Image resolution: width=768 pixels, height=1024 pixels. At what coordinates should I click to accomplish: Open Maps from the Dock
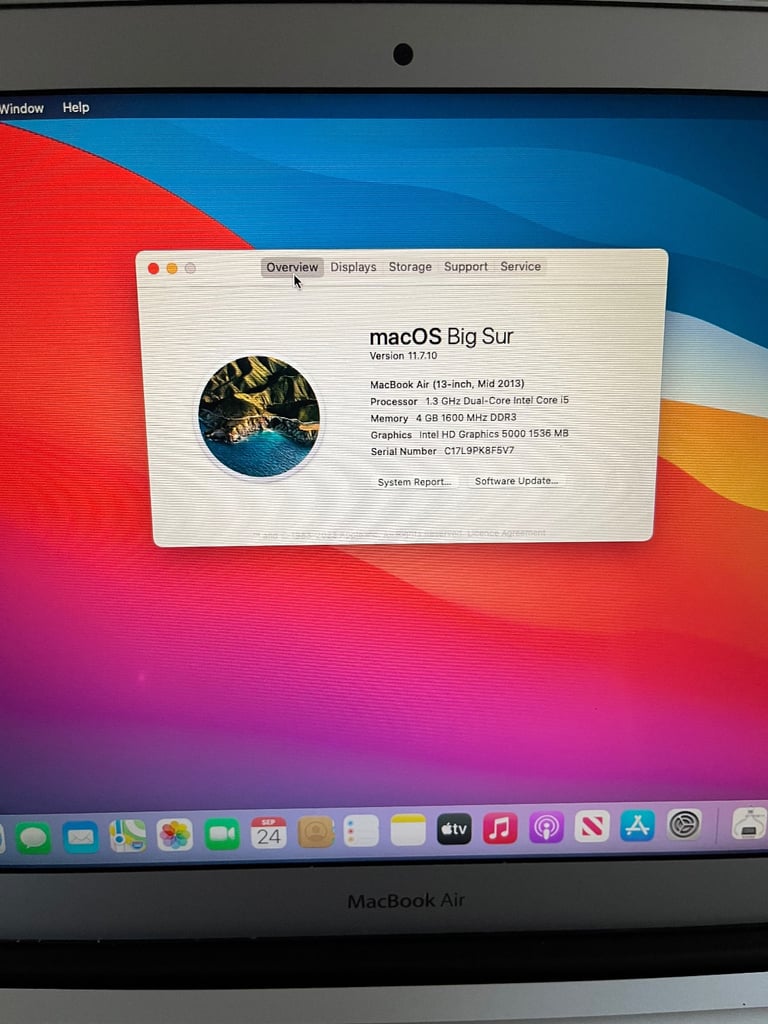point(127,836)
